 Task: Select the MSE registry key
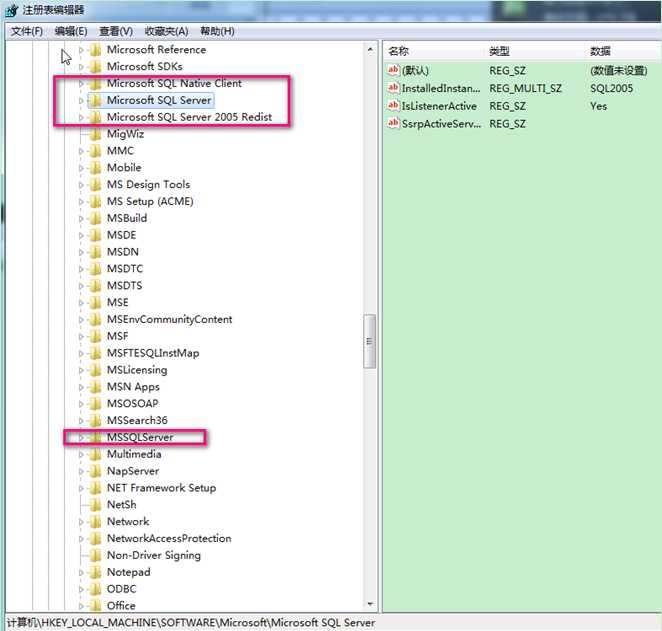pos(118,303)
